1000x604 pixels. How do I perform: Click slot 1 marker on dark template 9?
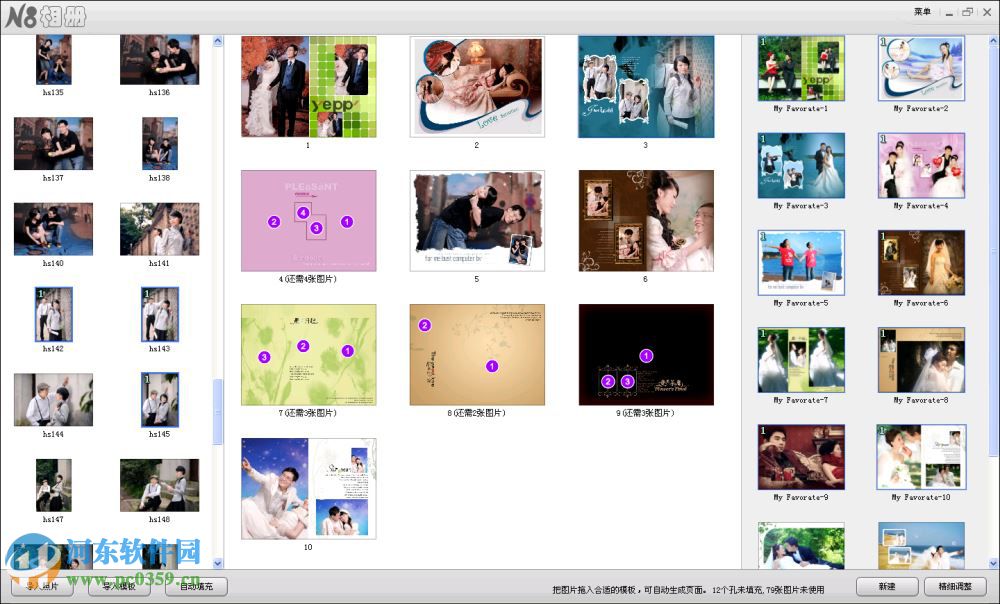click(x=647, y=354)
